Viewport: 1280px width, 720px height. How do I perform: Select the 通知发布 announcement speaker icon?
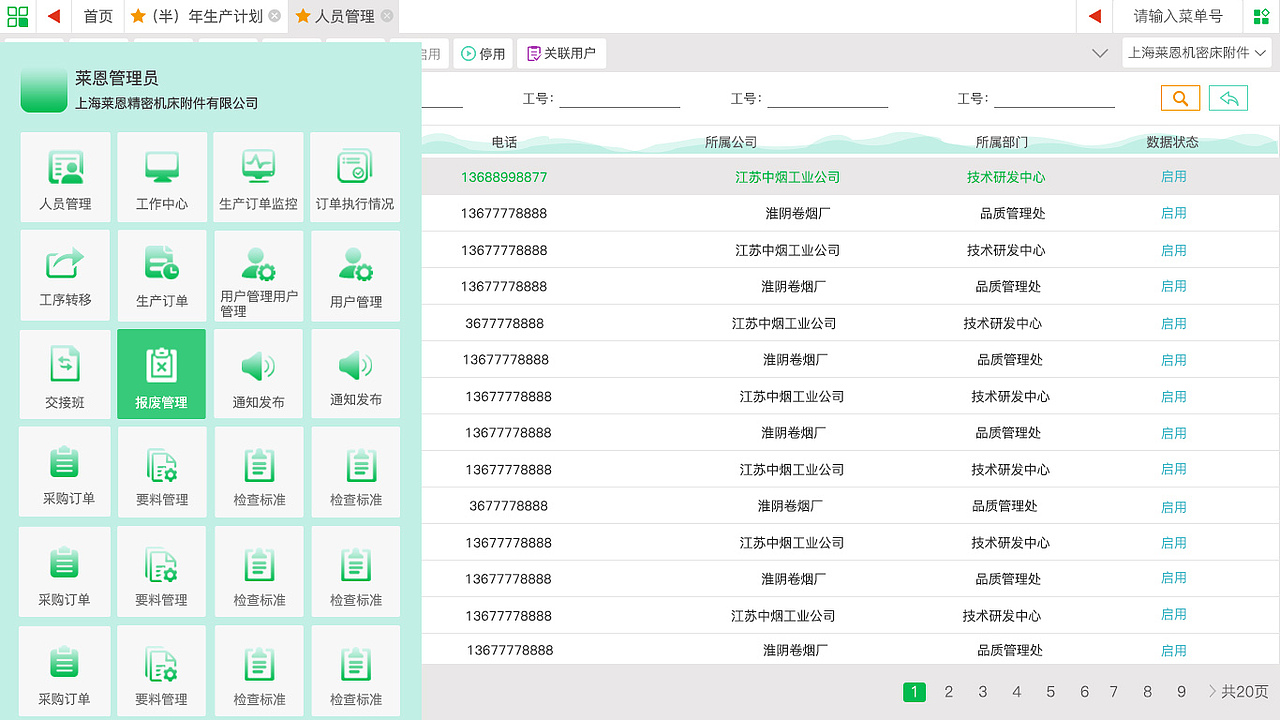coord(258,373)
